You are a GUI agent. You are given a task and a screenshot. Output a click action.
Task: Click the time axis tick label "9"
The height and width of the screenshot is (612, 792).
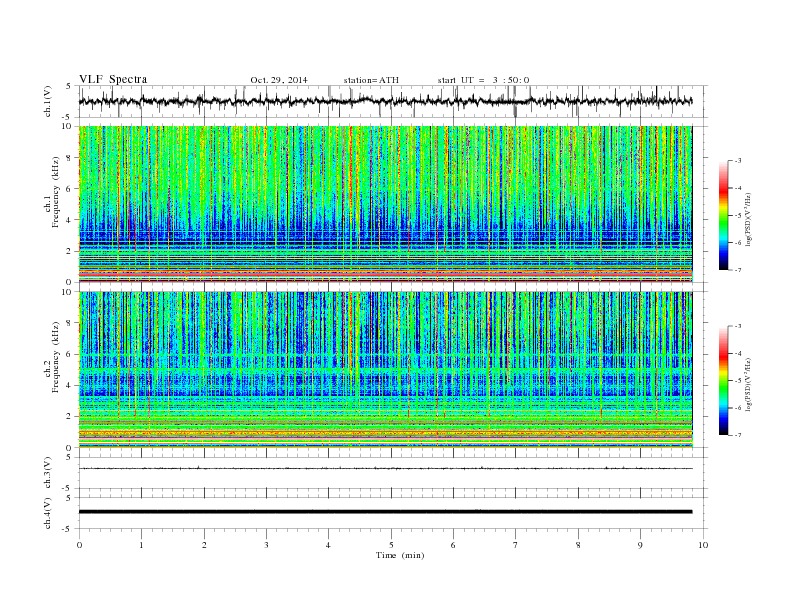[640, 545]
